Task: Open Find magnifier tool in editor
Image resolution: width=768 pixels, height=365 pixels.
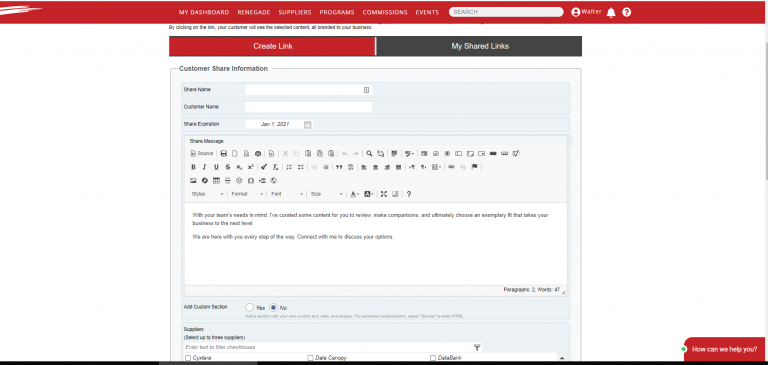Action: [x=369, y=153]
